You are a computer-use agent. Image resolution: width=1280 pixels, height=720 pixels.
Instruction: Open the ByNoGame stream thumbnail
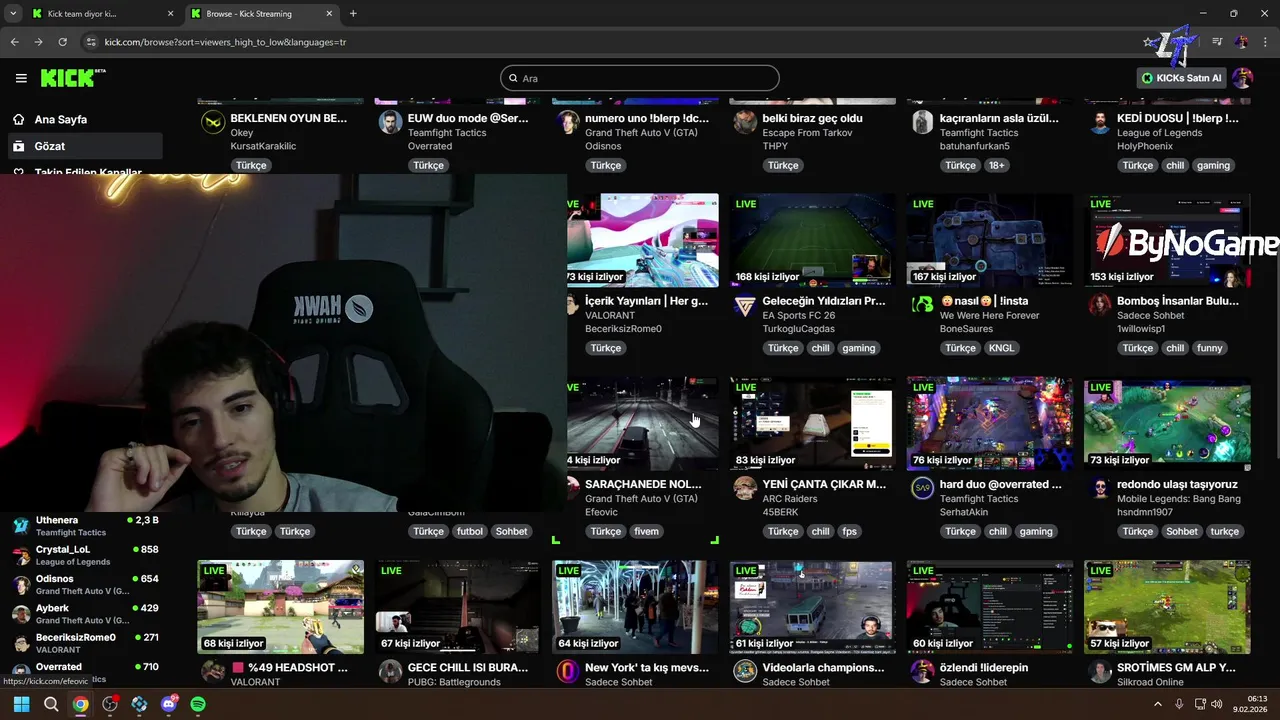click(x=1167, y=240)
